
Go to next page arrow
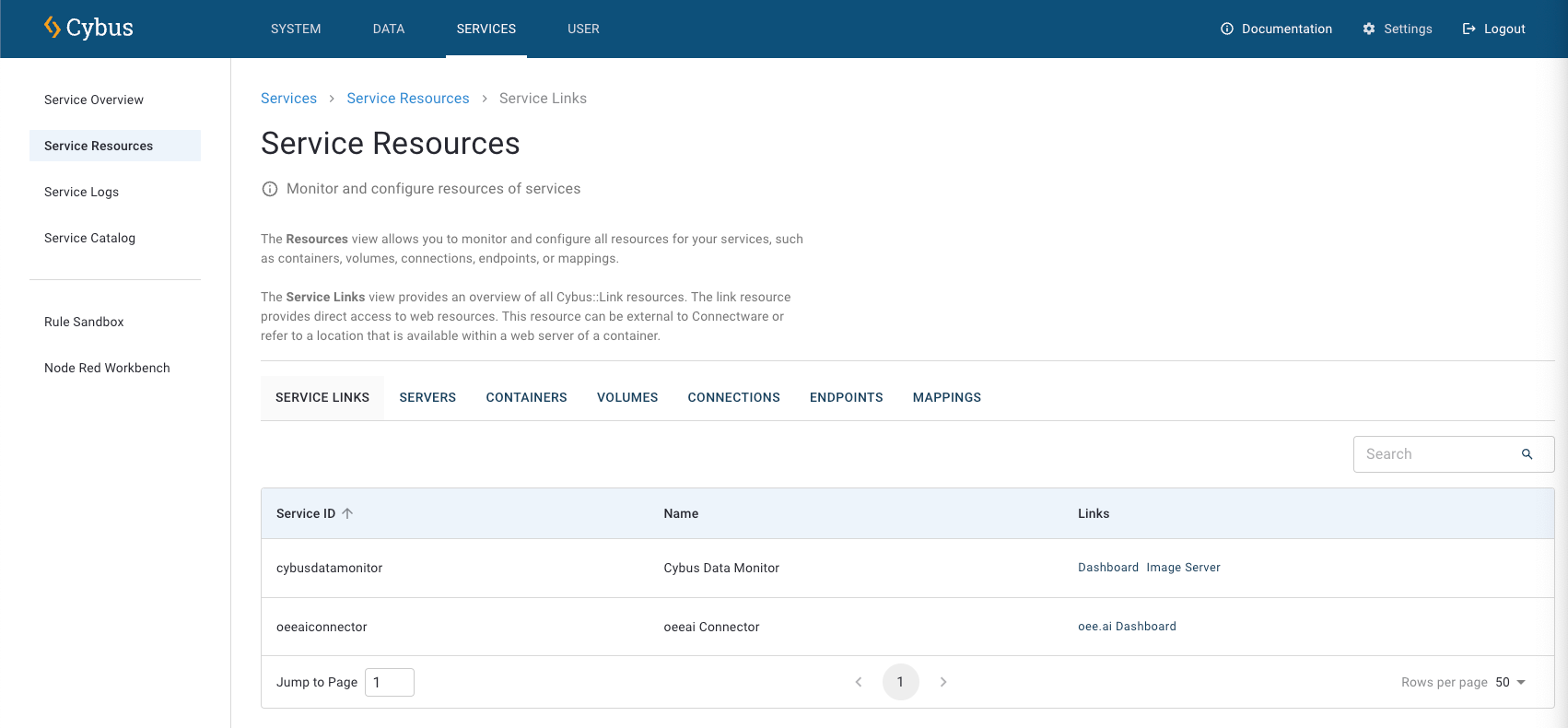click(943, 682)
